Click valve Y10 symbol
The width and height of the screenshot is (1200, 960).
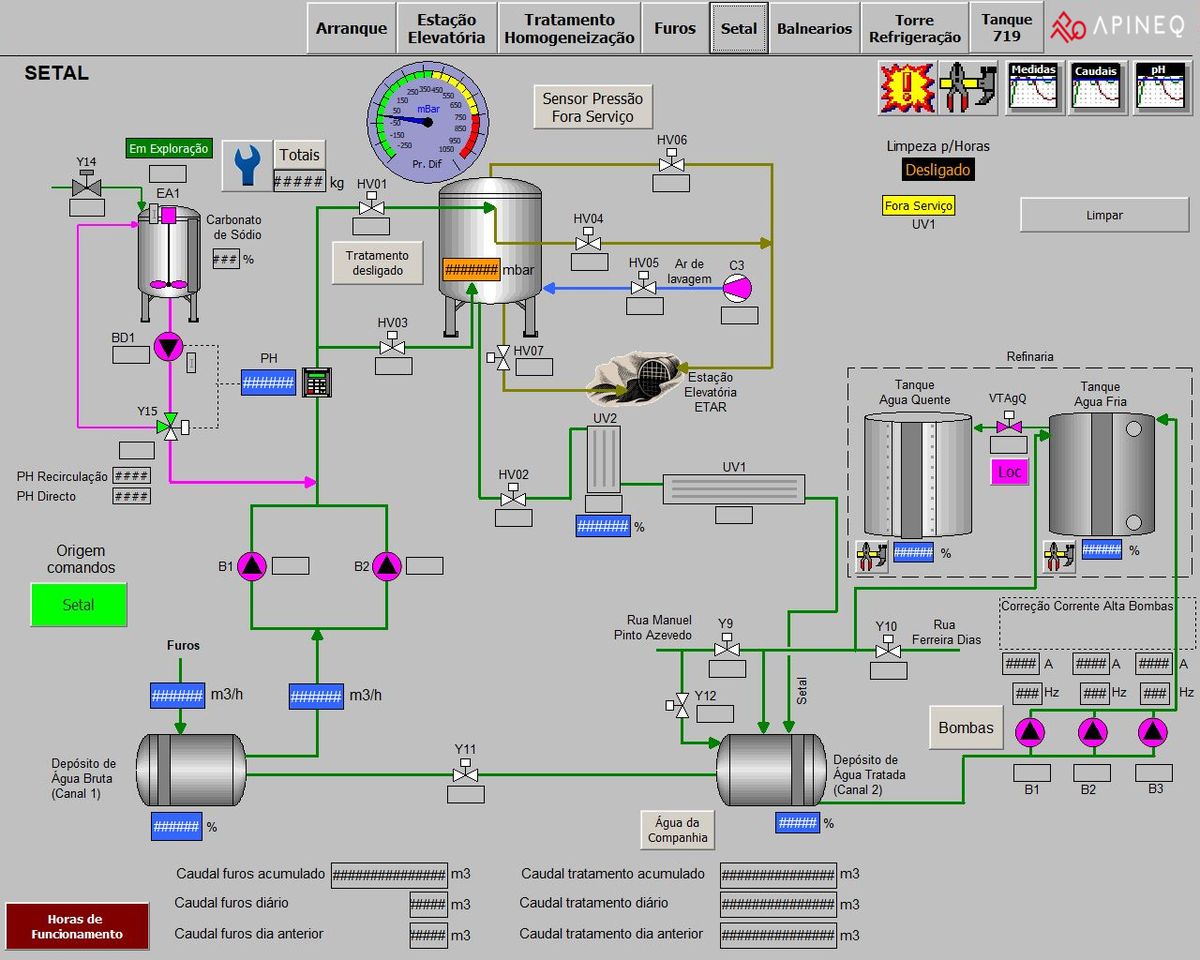tap(887, 649)
